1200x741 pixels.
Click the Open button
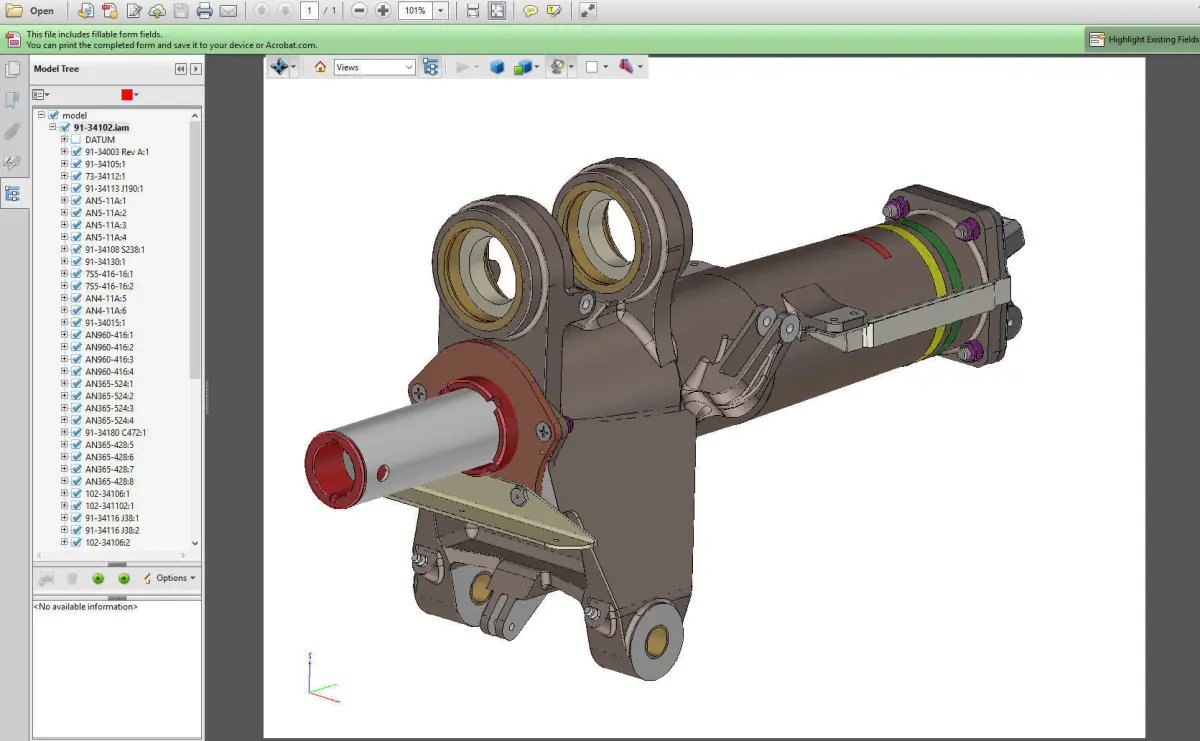(31, 11)
